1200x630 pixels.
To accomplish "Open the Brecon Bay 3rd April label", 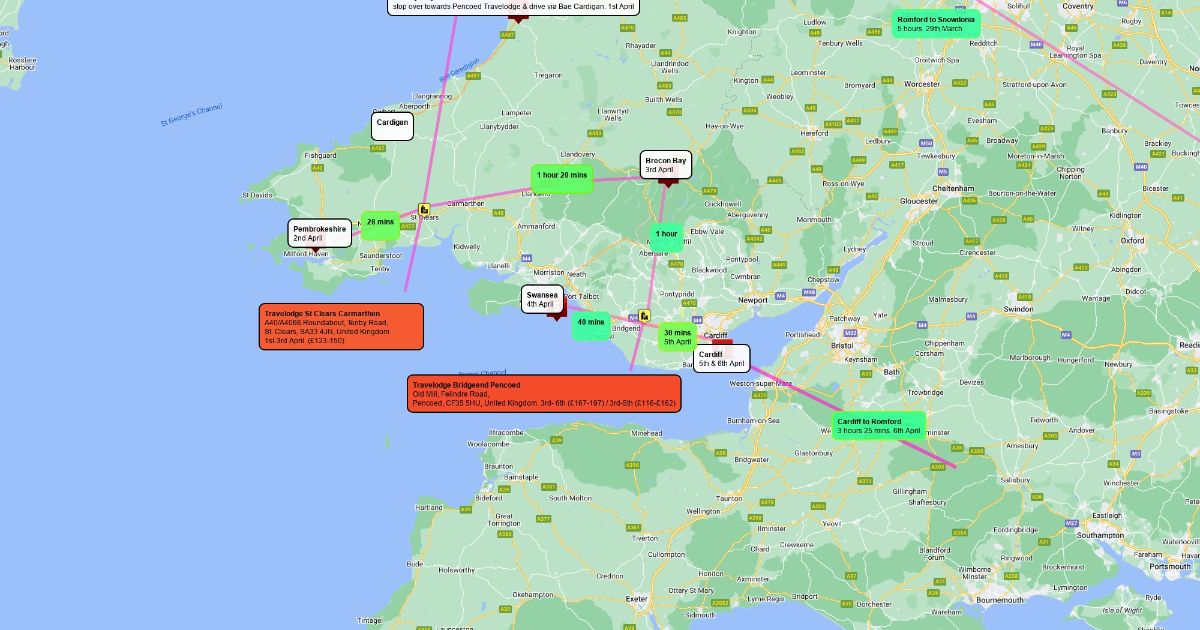I will [666, 165].
